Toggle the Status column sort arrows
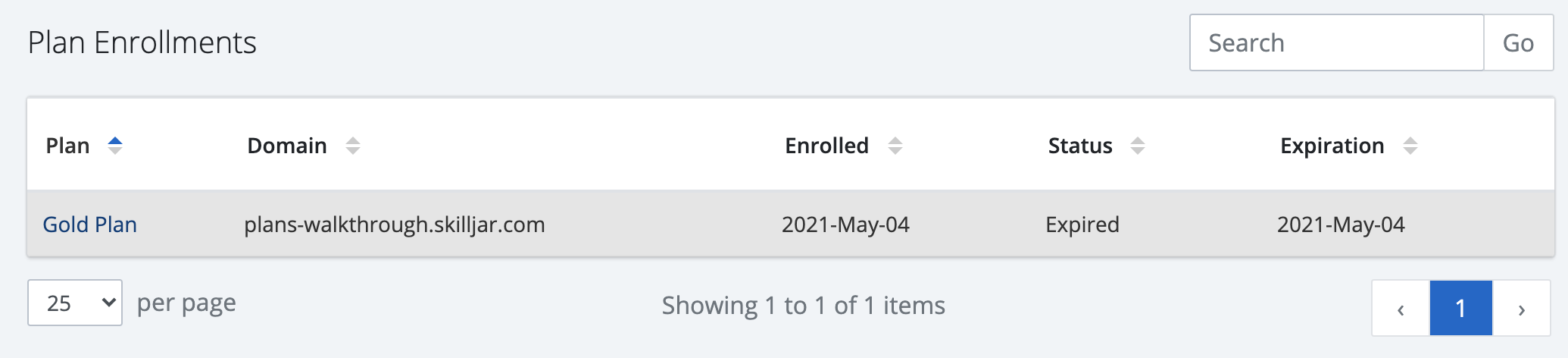Screen dimensions: 1568x358 pos(1138,146)
